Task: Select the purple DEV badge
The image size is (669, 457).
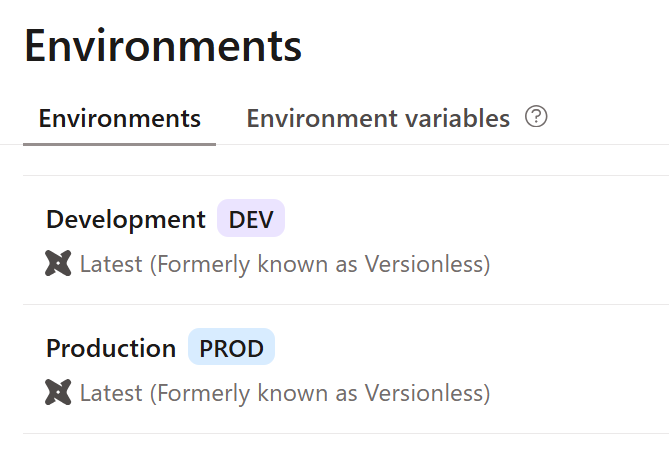Action: (x=251, y=218)
